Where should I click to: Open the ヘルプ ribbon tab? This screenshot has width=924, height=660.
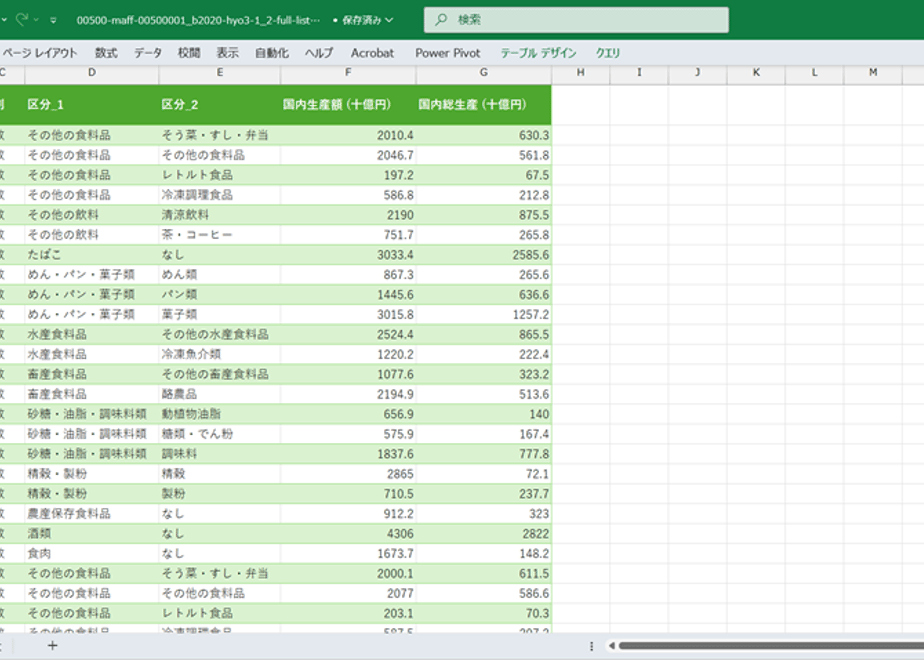click(x=319, y=53)
